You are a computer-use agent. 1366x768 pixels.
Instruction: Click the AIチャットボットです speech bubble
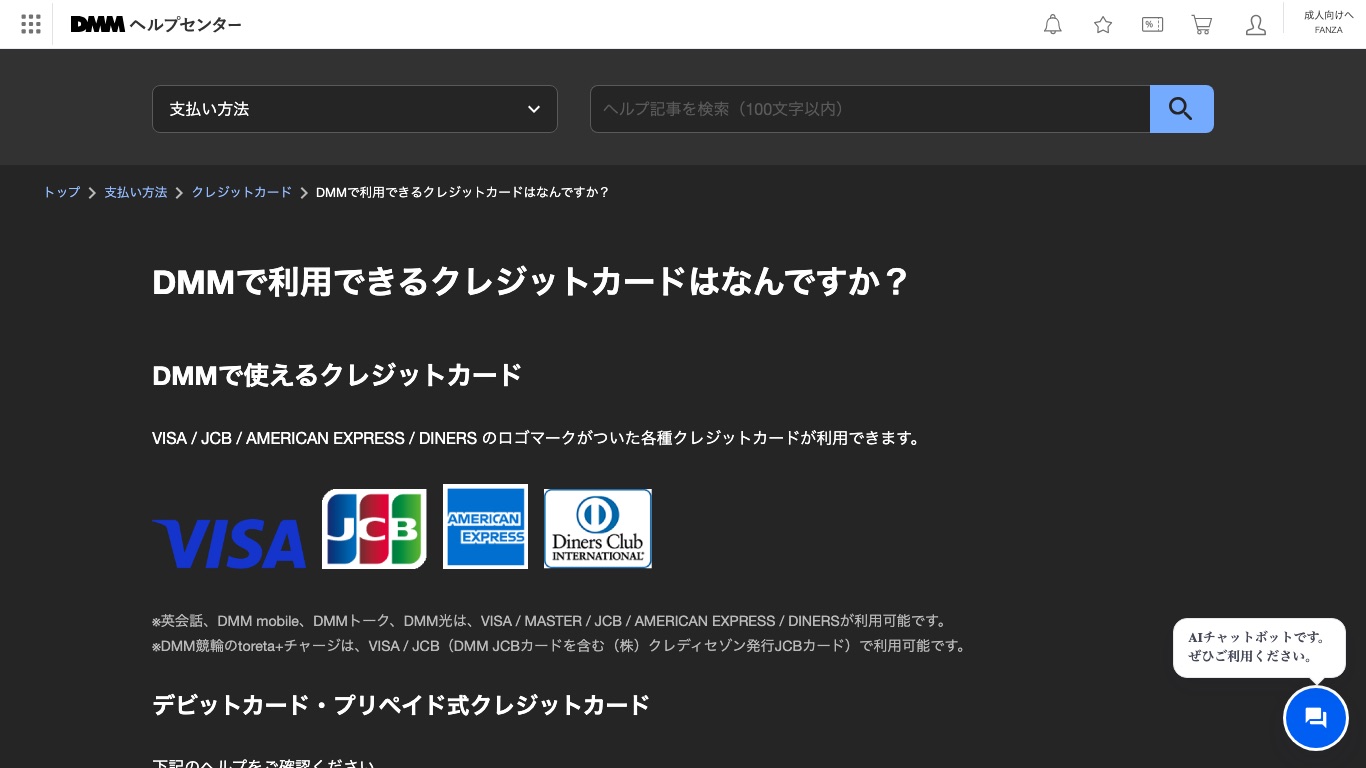[x=1259, y=647]
